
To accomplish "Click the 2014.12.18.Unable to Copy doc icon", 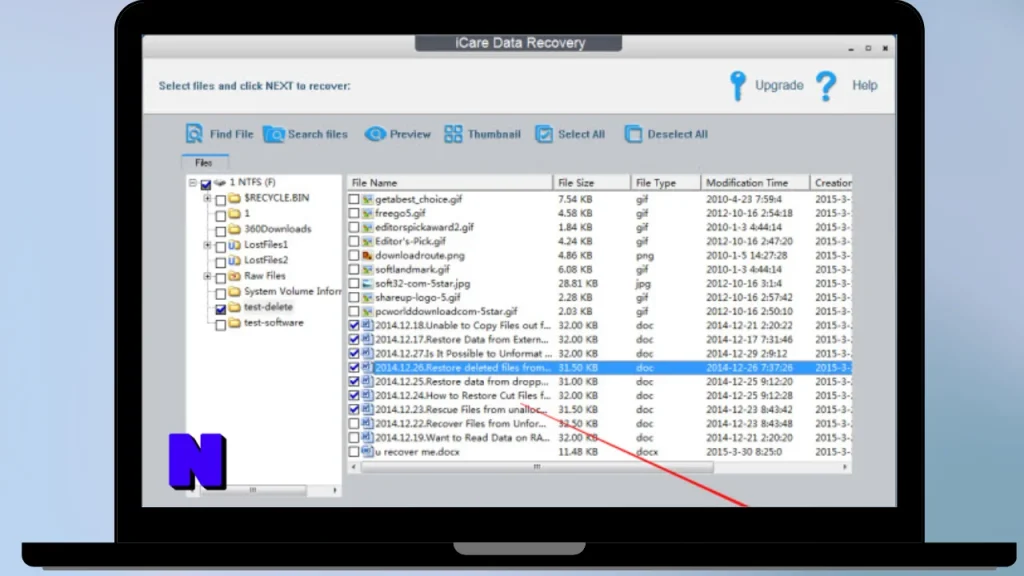I will click(367, 325).
